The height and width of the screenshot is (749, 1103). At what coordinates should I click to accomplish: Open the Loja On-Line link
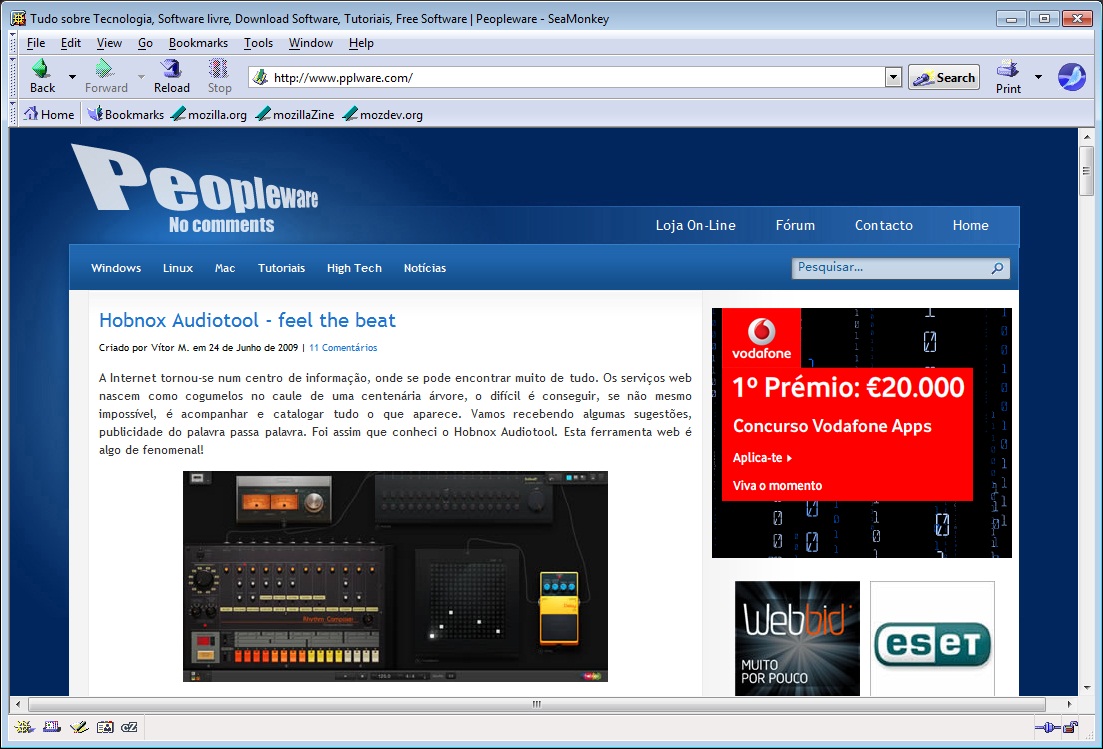click(x=695, y=226)
